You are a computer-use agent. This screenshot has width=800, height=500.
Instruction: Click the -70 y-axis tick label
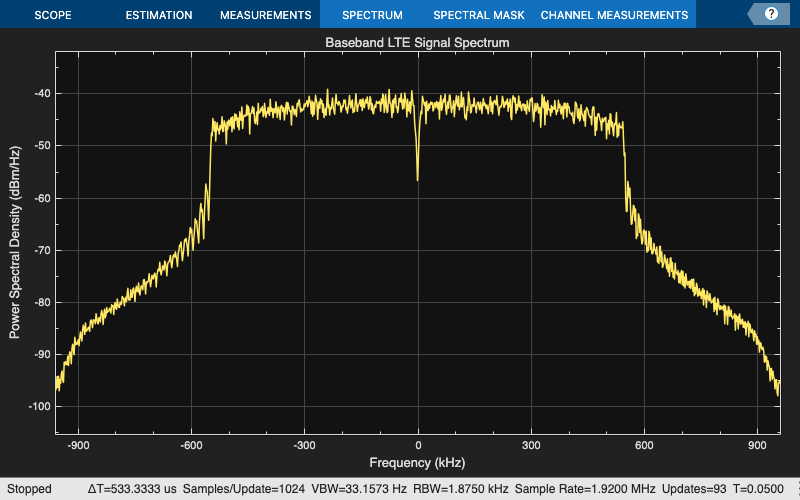(42, 250)
